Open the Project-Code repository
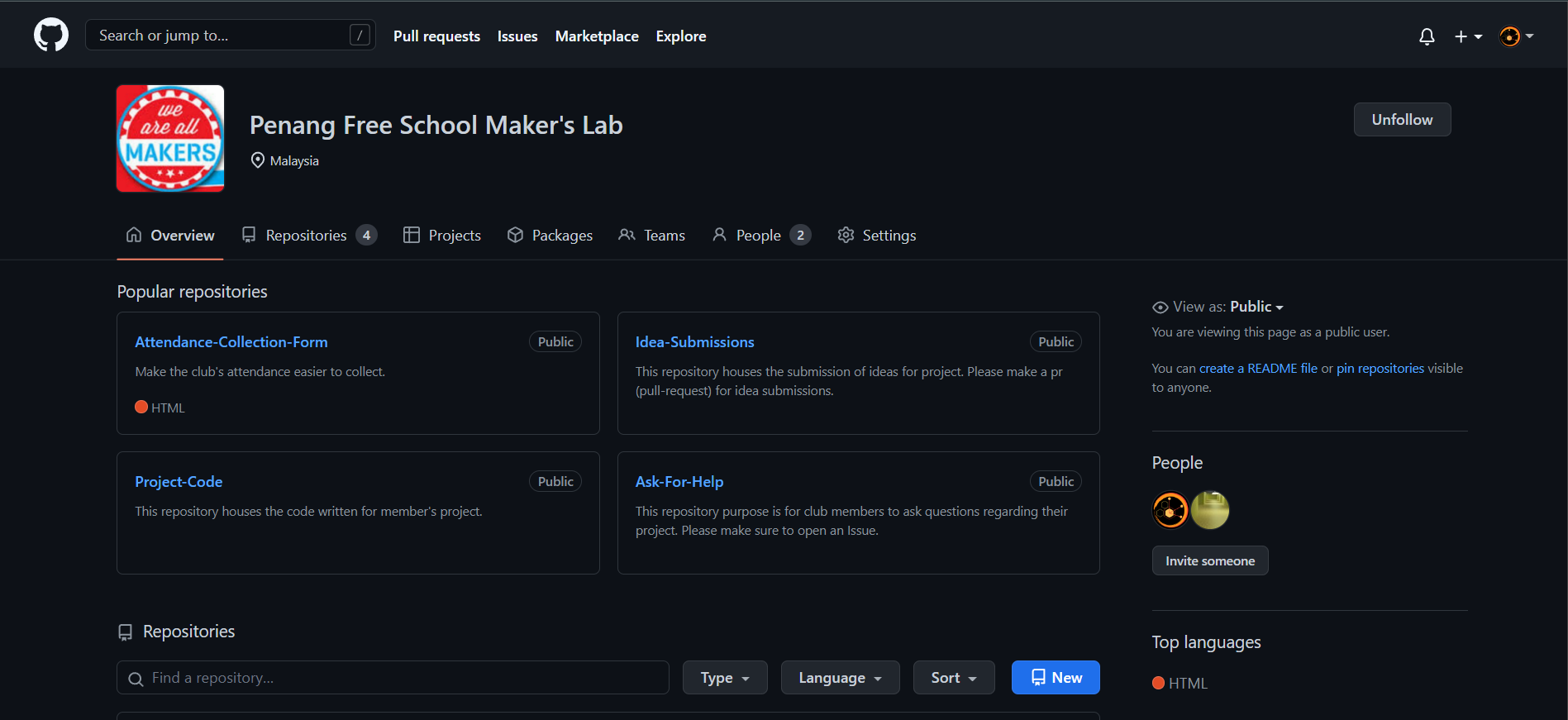Image resolution: width=1568 pixels, height=720 pixels. tap(179, 482)
